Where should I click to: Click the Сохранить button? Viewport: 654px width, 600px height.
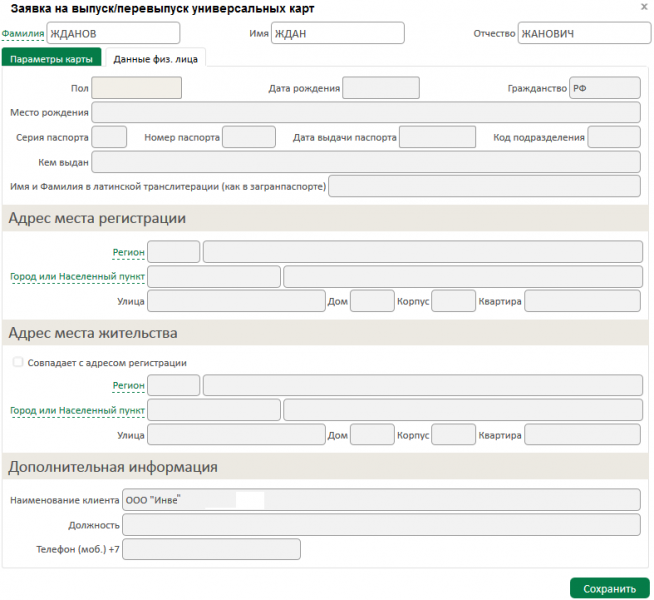pos(609,588)
